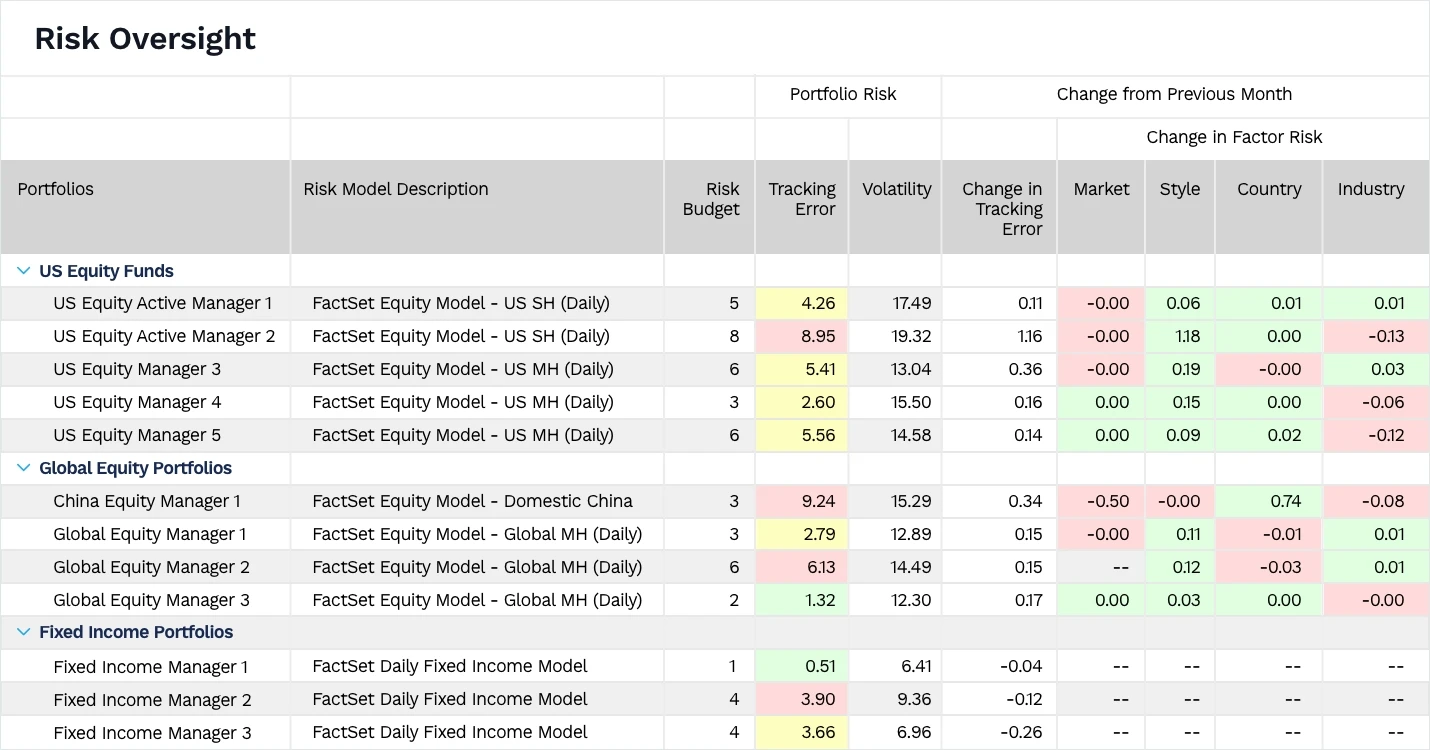Open the US Equity Funds group label
The height and width of the screenshot is (750, 1430).
[106, 270]
